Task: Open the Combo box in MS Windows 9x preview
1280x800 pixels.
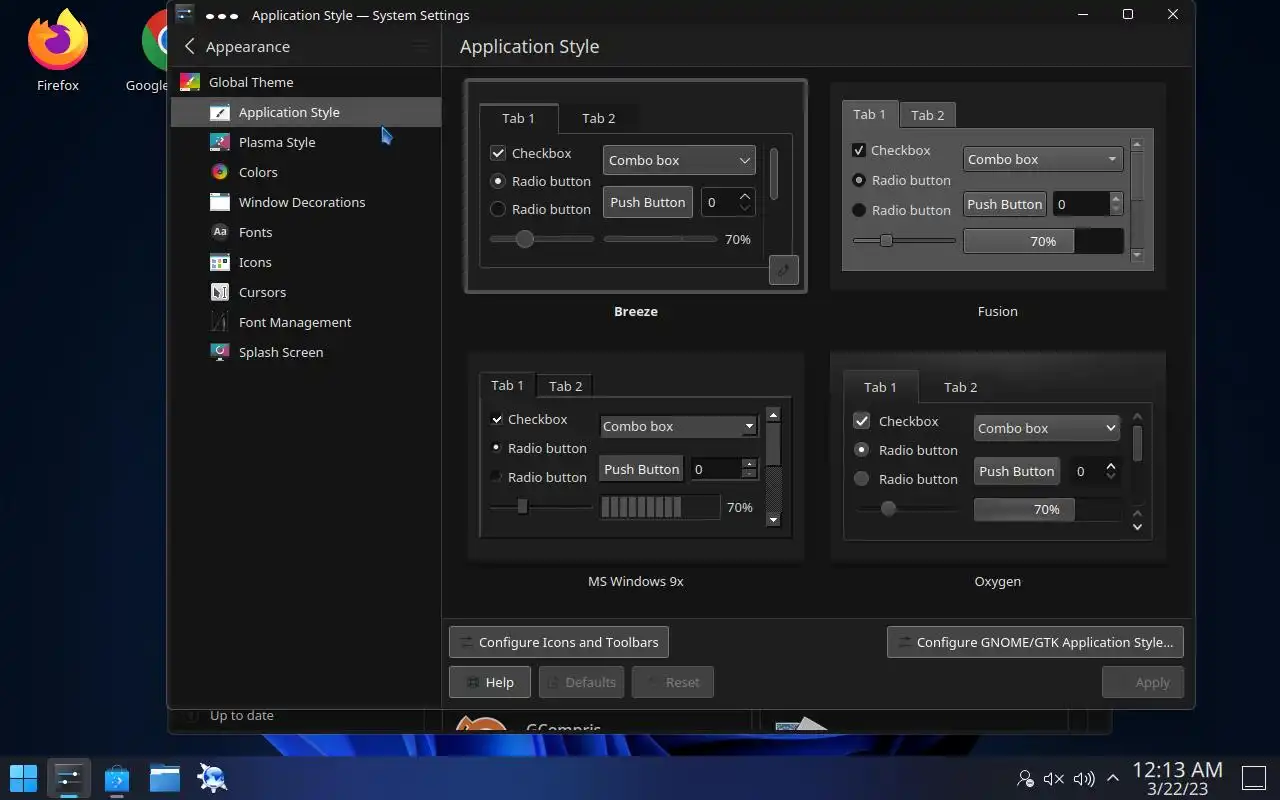Action: tap(679, 426)
